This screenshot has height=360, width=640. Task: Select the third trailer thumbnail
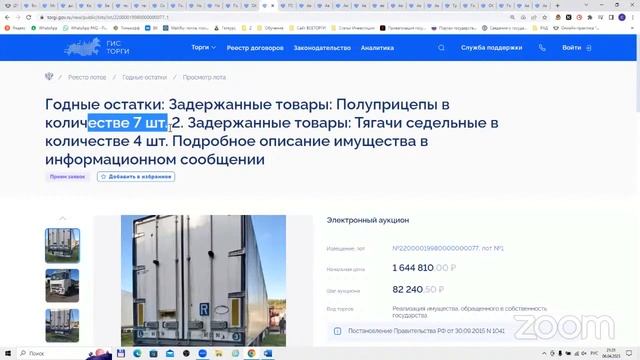(x=62, y=325)
